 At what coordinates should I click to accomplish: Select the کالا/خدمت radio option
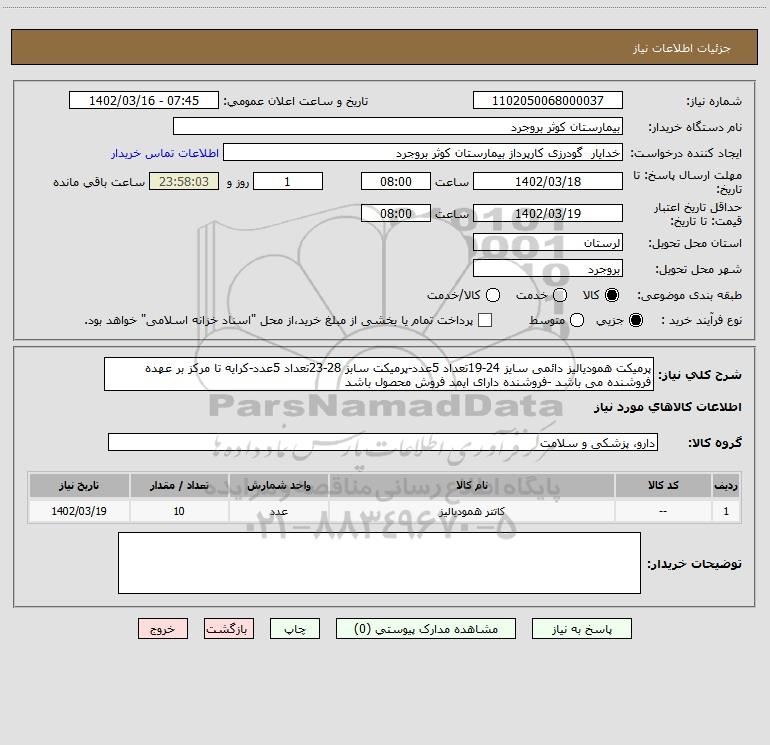click(x=493, y=295)
